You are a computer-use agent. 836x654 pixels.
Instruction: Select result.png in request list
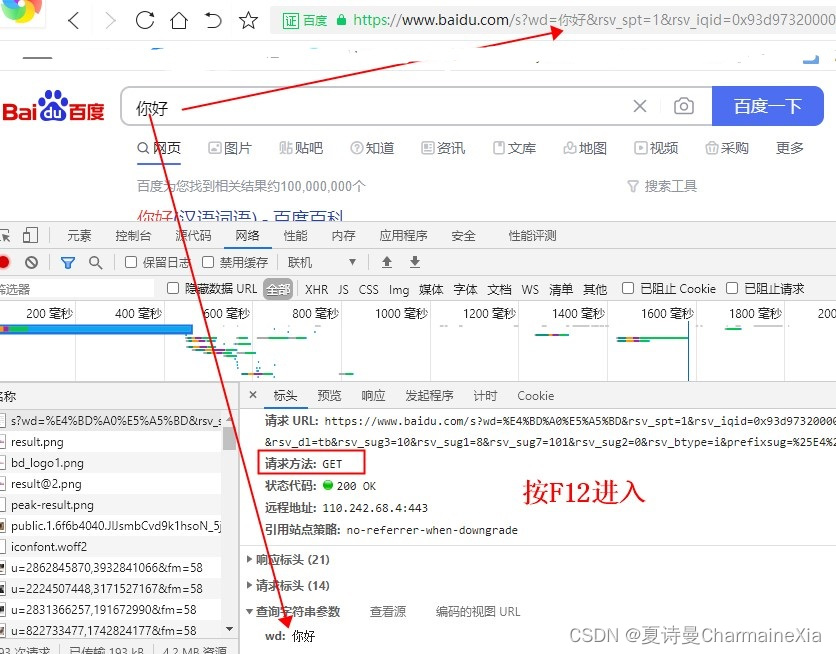point(110,442)
